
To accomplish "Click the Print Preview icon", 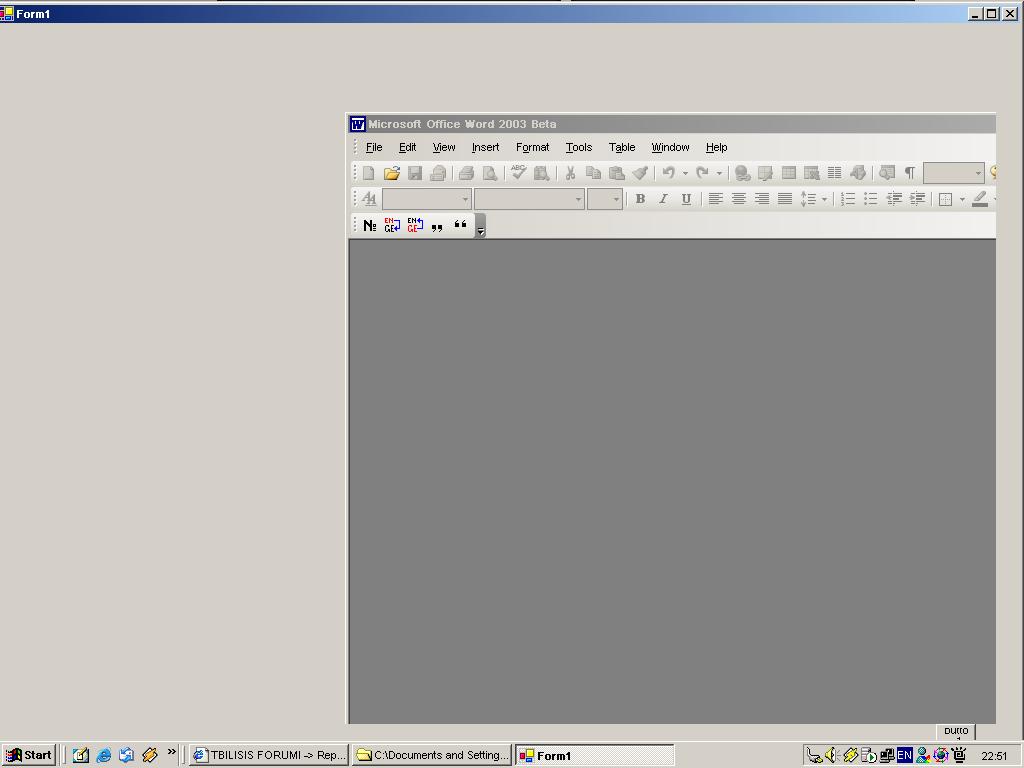I will 489,173.
